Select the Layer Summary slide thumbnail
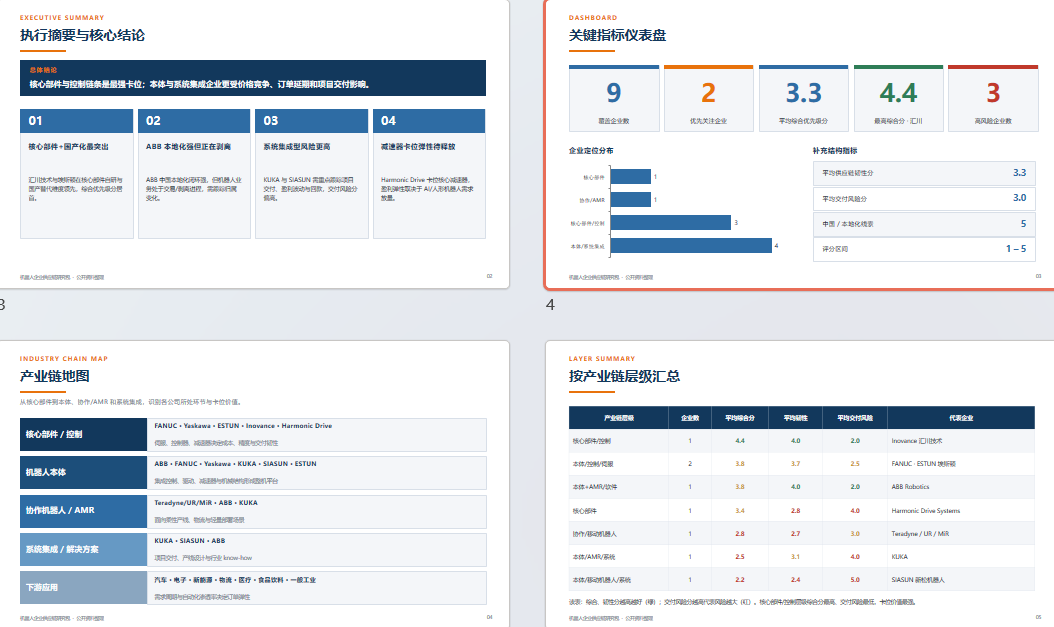Image resolution: width=1054 pixels, height=627 pixels. pos(800,484)
